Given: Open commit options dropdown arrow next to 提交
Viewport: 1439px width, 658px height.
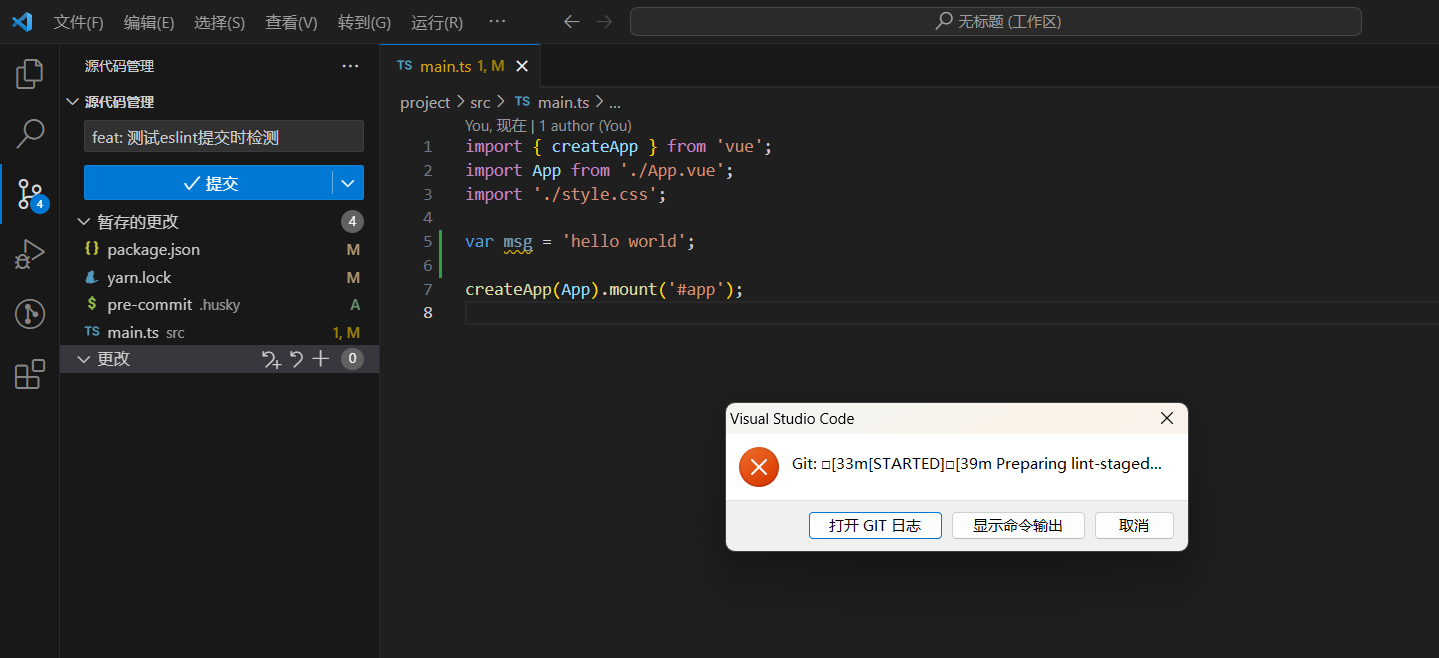Looking at the screenshot, I should point(348,183).
